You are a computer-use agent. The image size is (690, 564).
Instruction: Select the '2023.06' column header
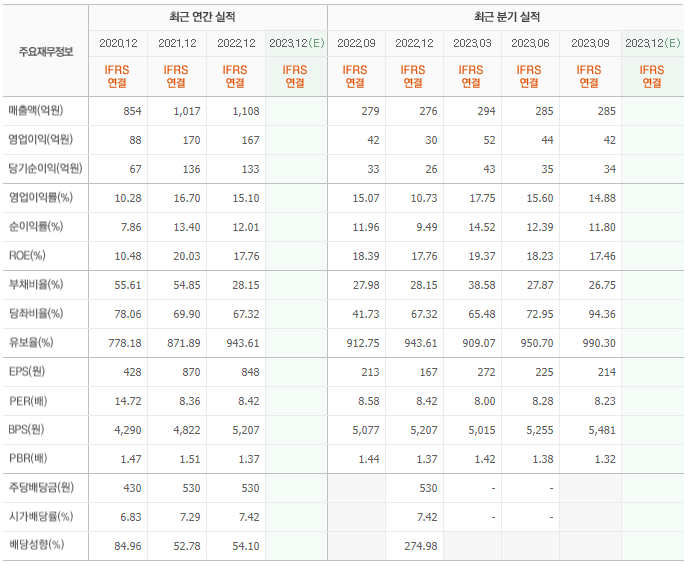tap(531, 43)
